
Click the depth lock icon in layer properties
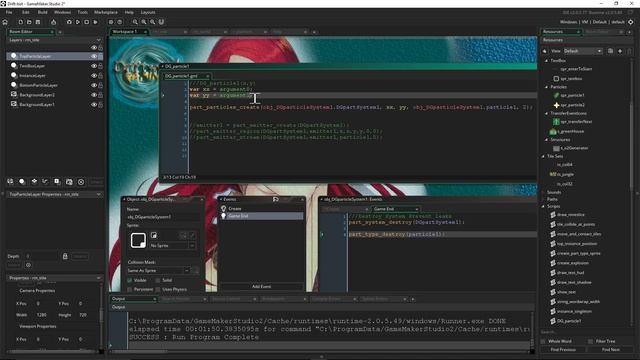click(x=65, y=256)
